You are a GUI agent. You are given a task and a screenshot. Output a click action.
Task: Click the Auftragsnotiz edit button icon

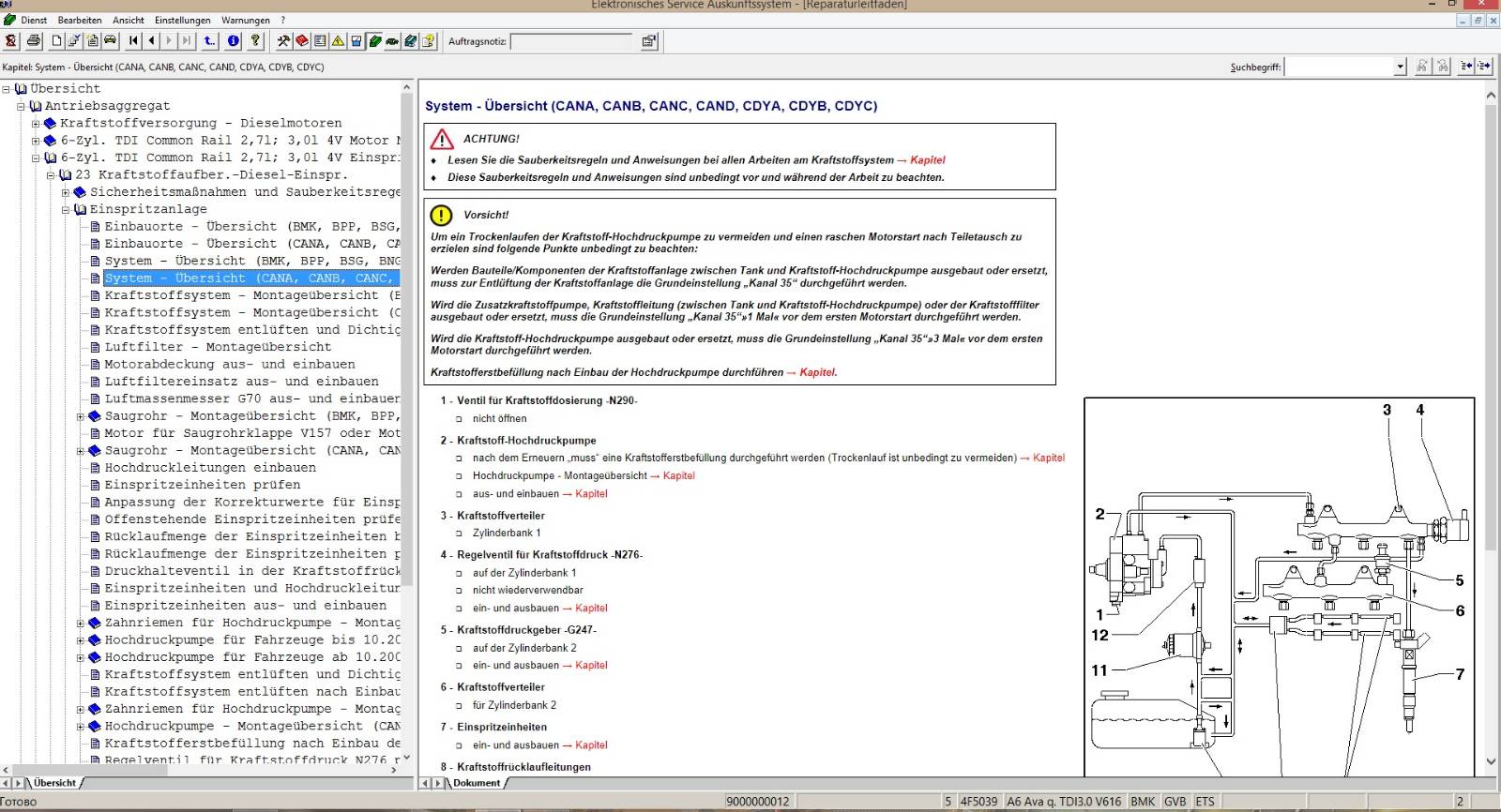click(x=649, y=41)
